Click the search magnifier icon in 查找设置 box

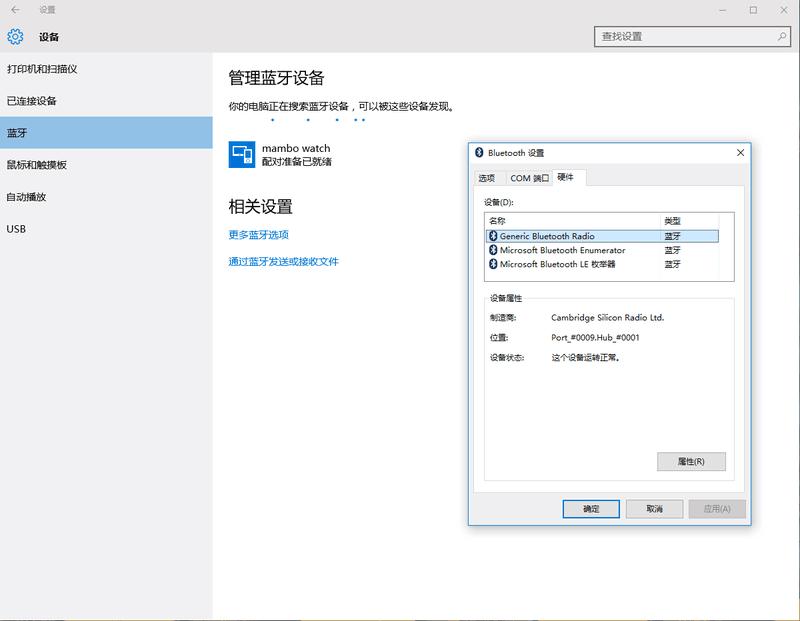784,34
